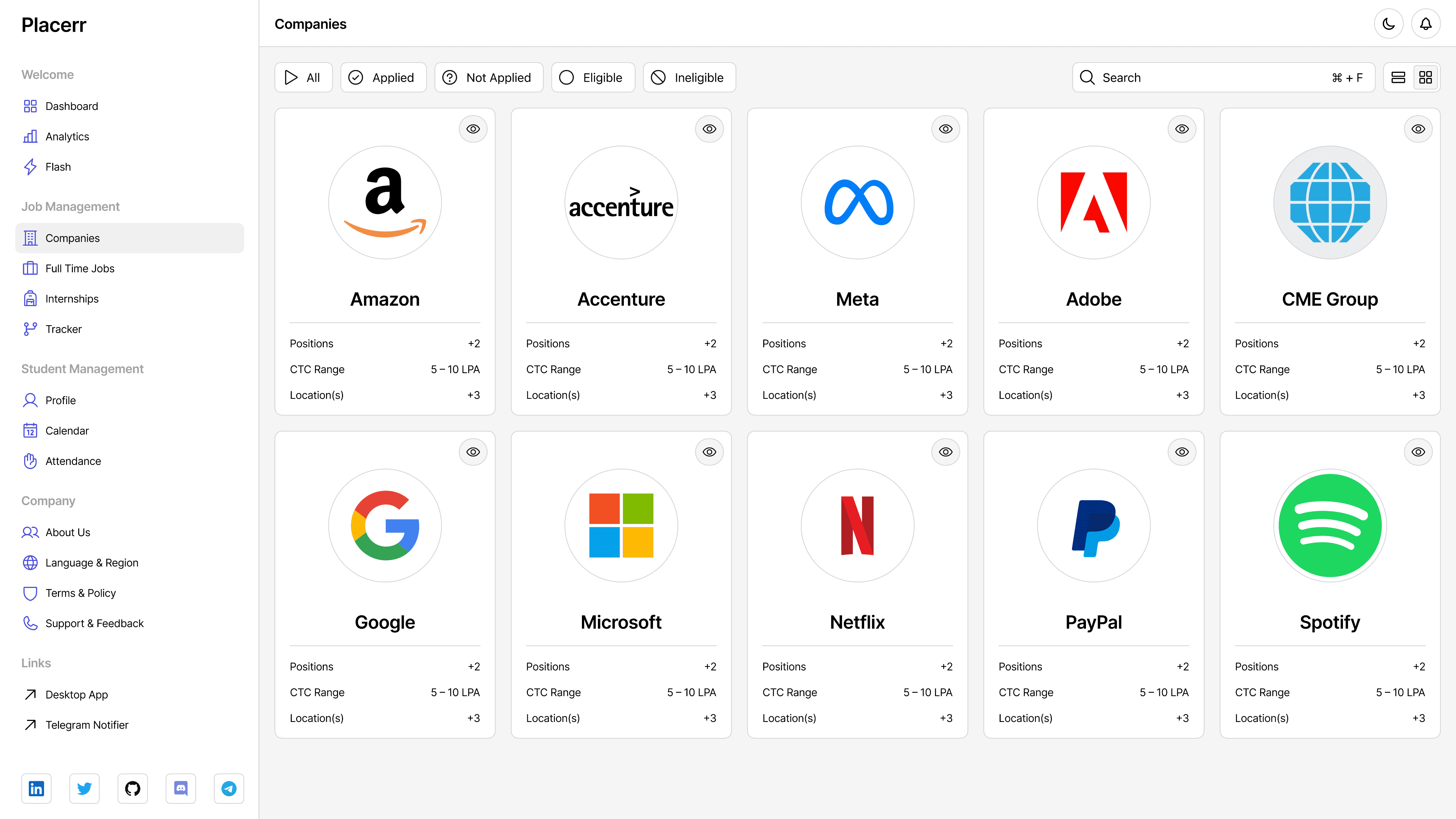
Task: Go to Analytics page
Action: [x=129, y=137]
